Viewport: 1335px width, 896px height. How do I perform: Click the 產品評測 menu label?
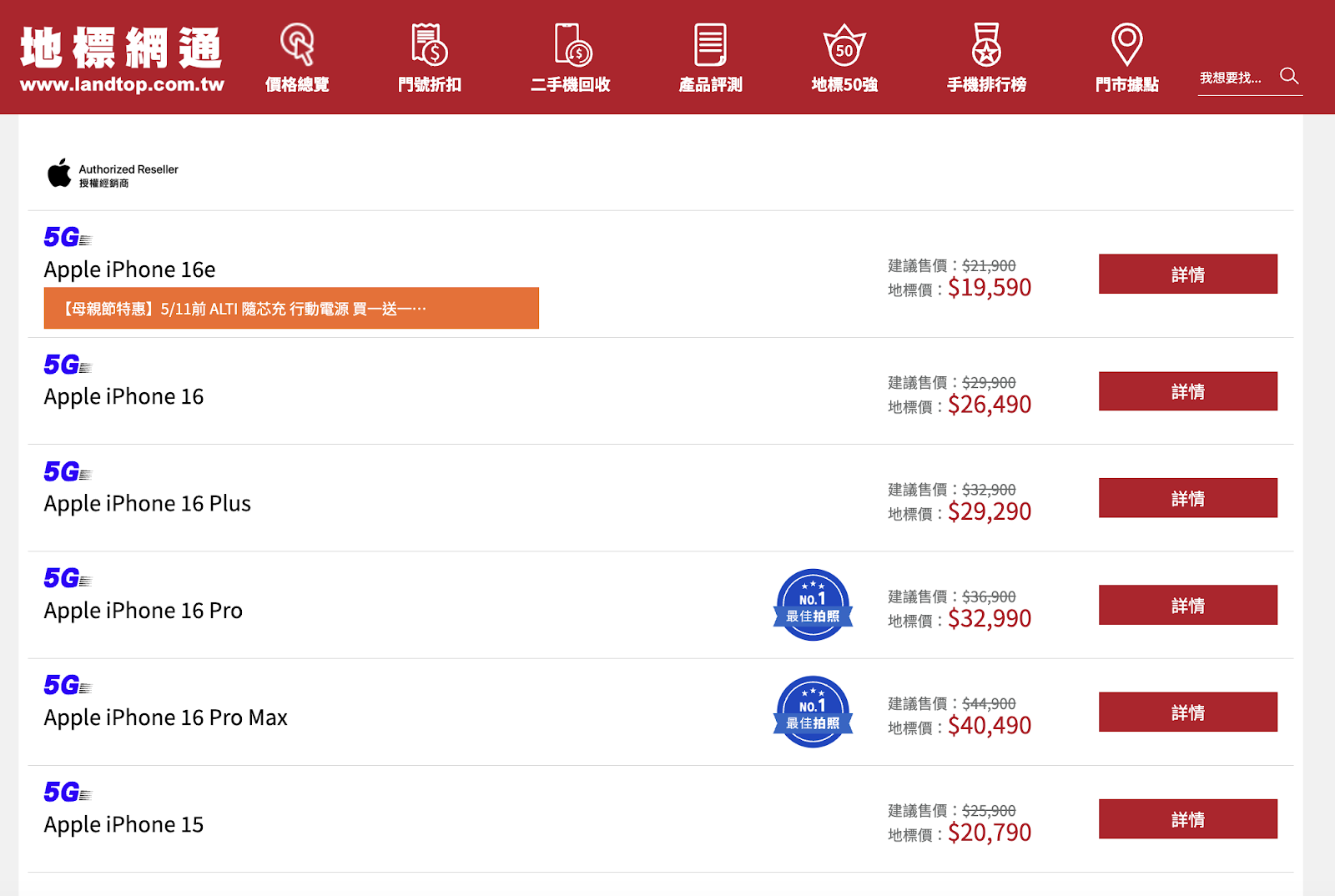(710, 84)
